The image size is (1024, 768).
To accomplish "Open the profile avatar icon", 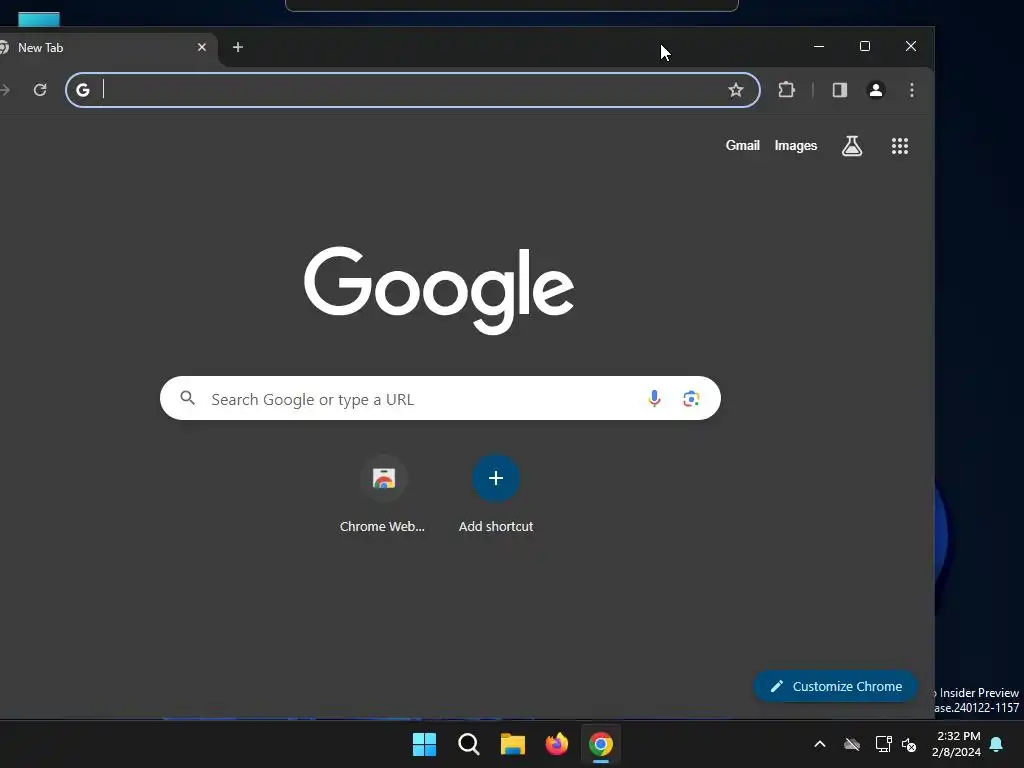I will (x=875, y=89).
